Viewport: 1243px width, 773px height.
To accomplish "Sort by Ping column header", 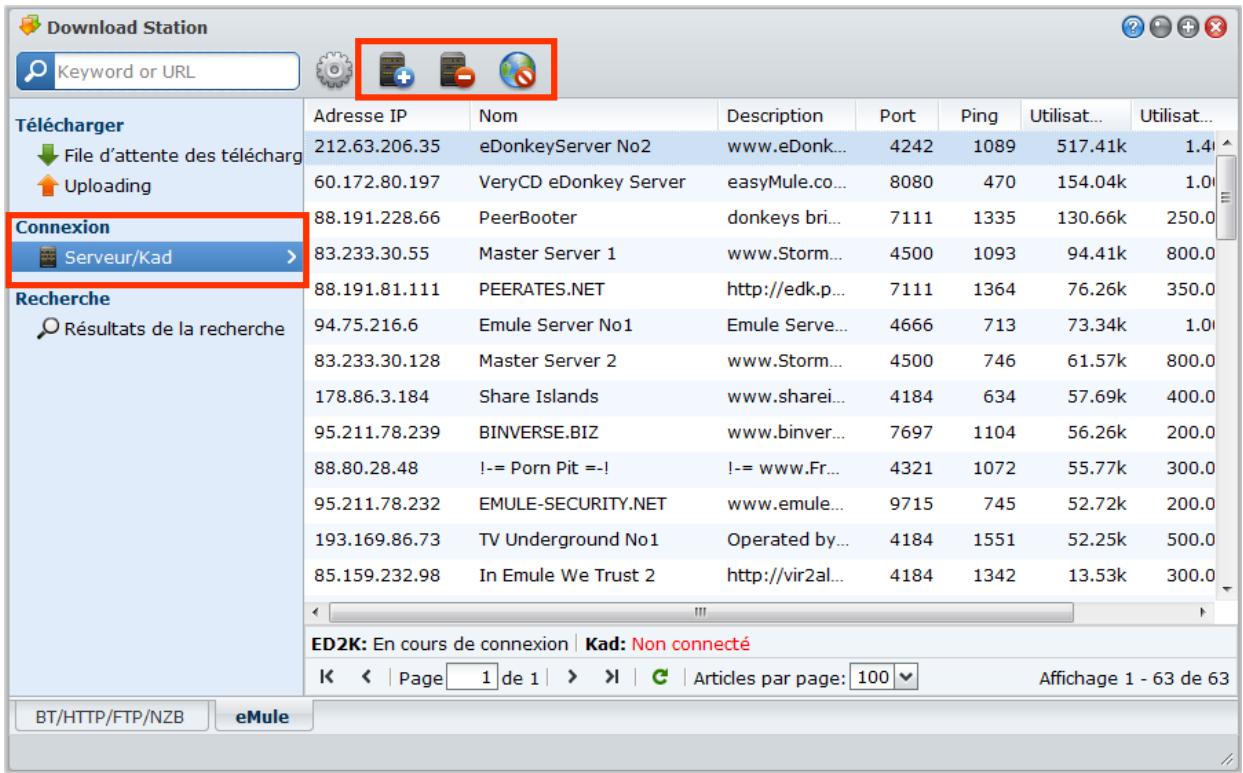I will (x=981, y=115).
